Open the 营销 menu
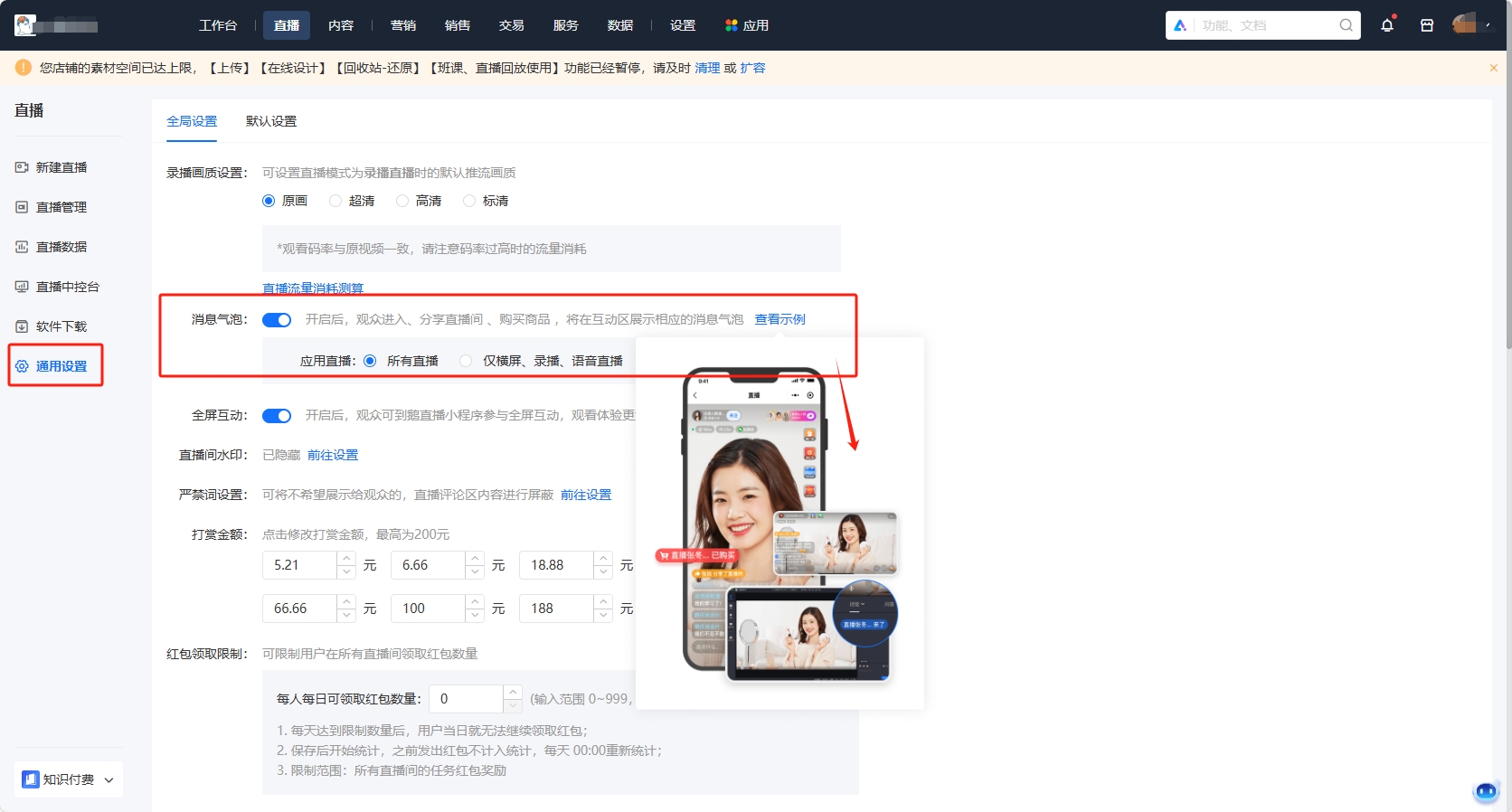 403,25
